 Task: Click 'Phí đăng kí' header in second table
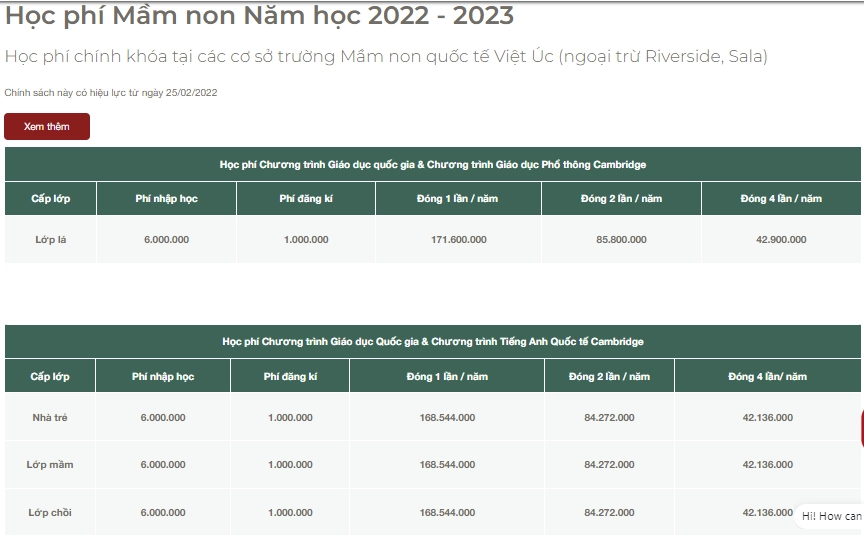tap(290, 376)
